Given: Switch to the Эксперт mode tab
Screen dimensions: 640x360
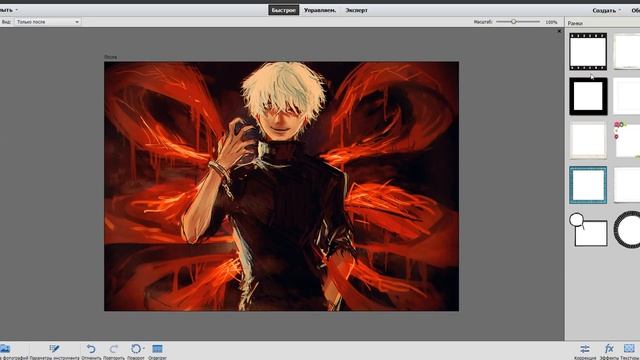Looking at the screenshot, I should [x=356, y=10].
